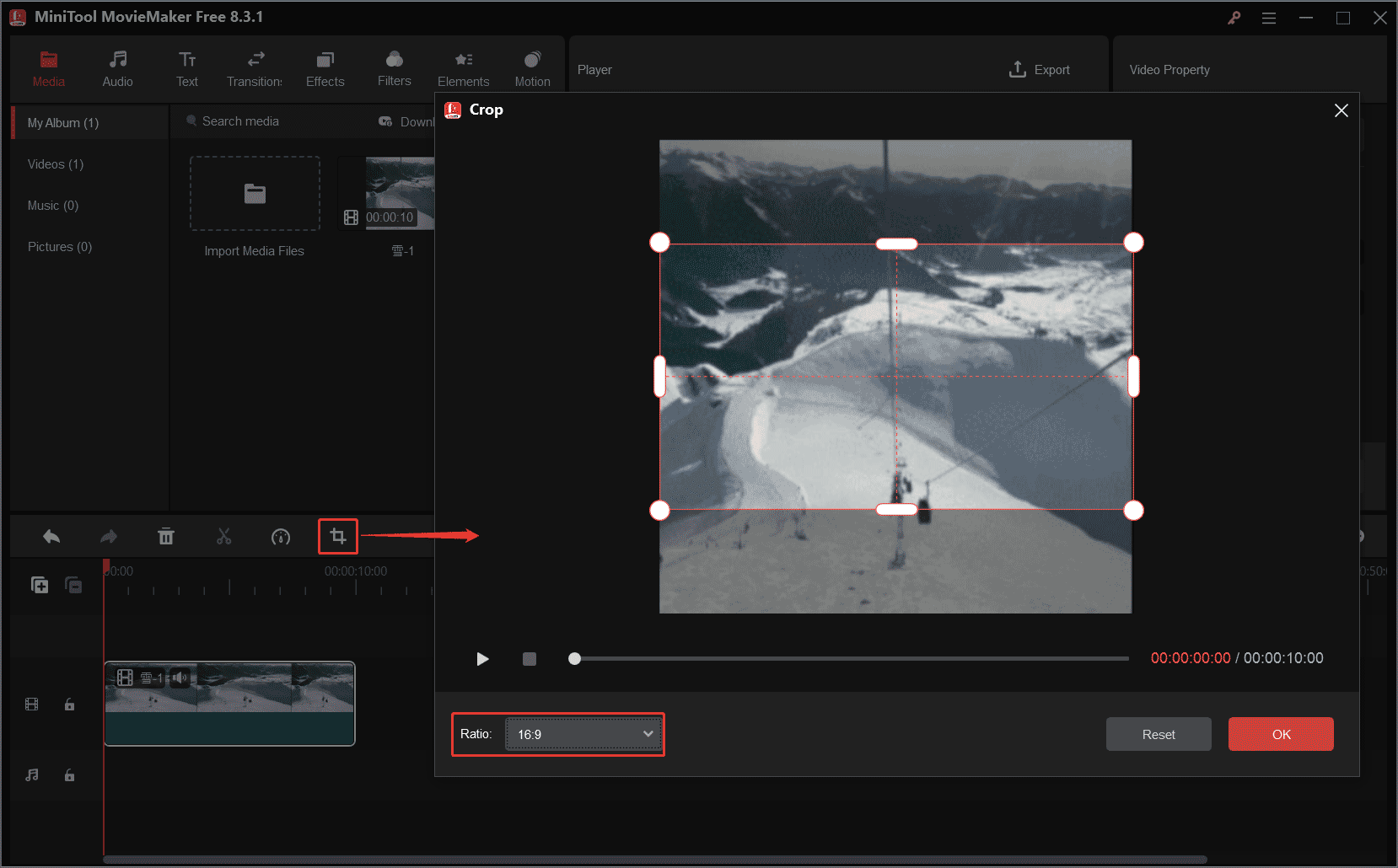Image resolution: width=1398 pixels, height=868 pixels.
Task: Expand My Album category
Action: click(63, 123)
